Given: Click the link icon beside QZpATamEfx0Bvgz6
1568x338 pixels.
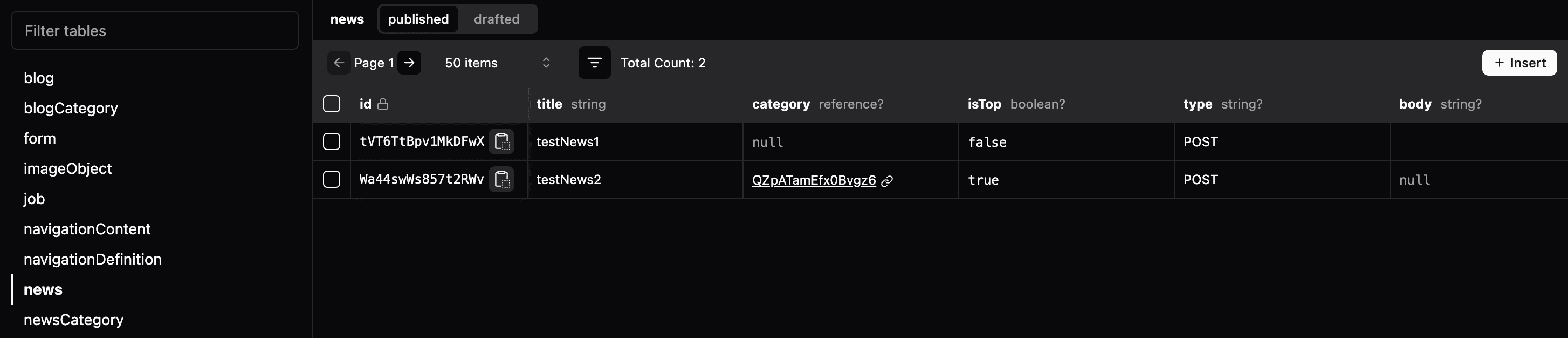Looking at the screenshot, I should pos(888,181).
